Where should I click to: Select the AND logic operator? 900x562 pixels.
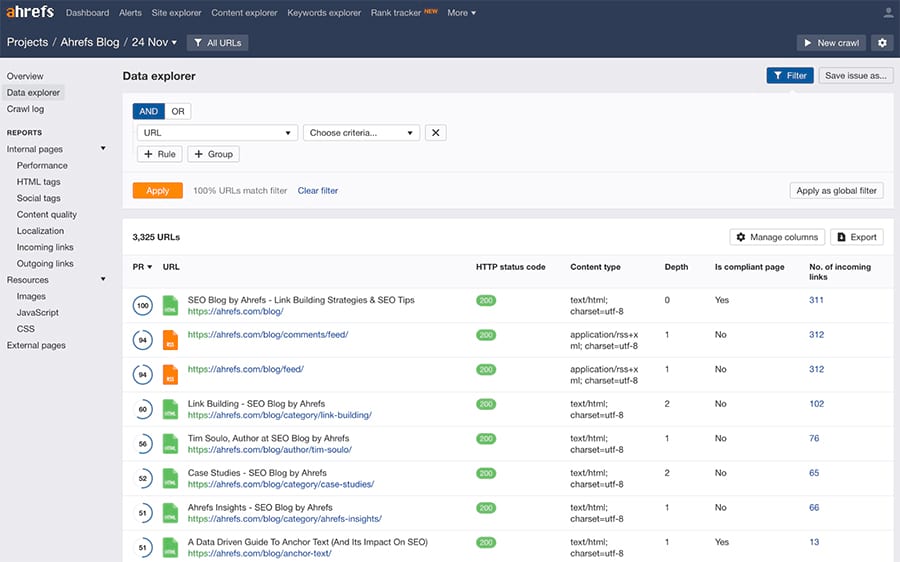pos(148,112)
